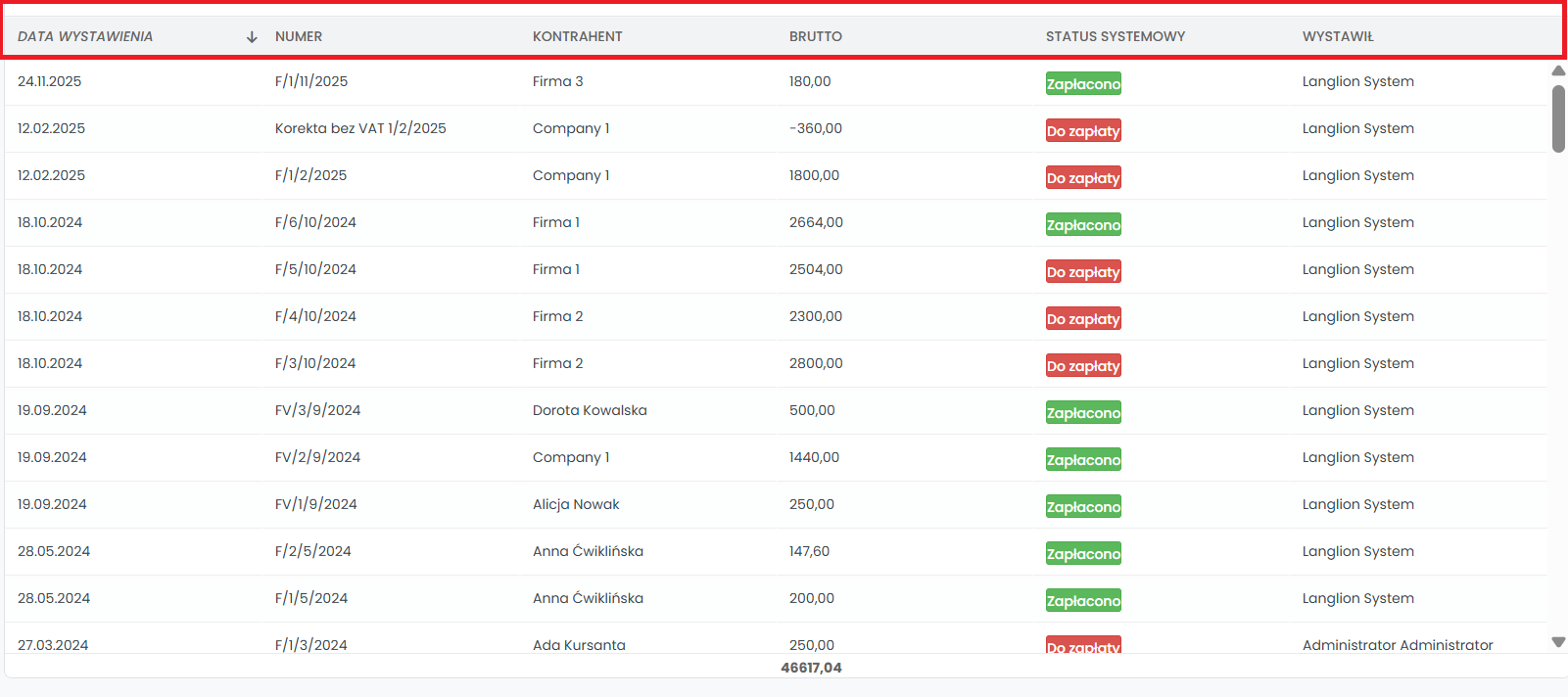Click the Data wystawienia header label
The height and width of the screenshot is (697, 1568).
[x=85, y=37]
